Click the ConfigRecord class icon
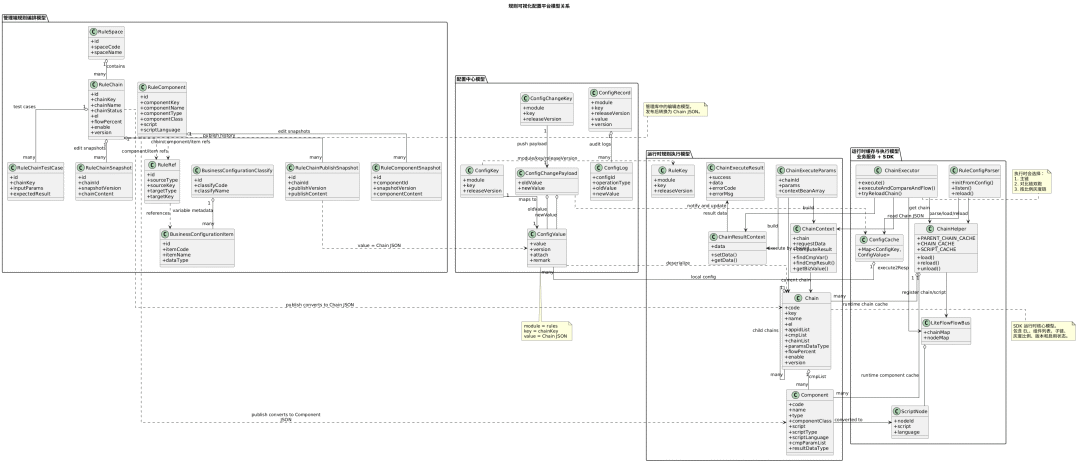The width and height of the screenshot is (1080, 465). 595,92
